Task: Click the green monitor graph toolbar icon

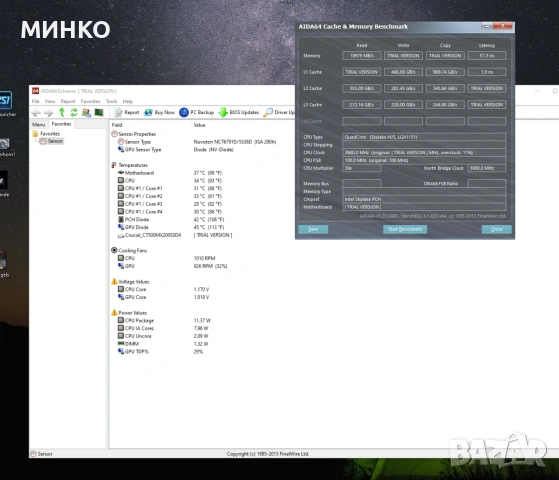Action: (99, 112)
